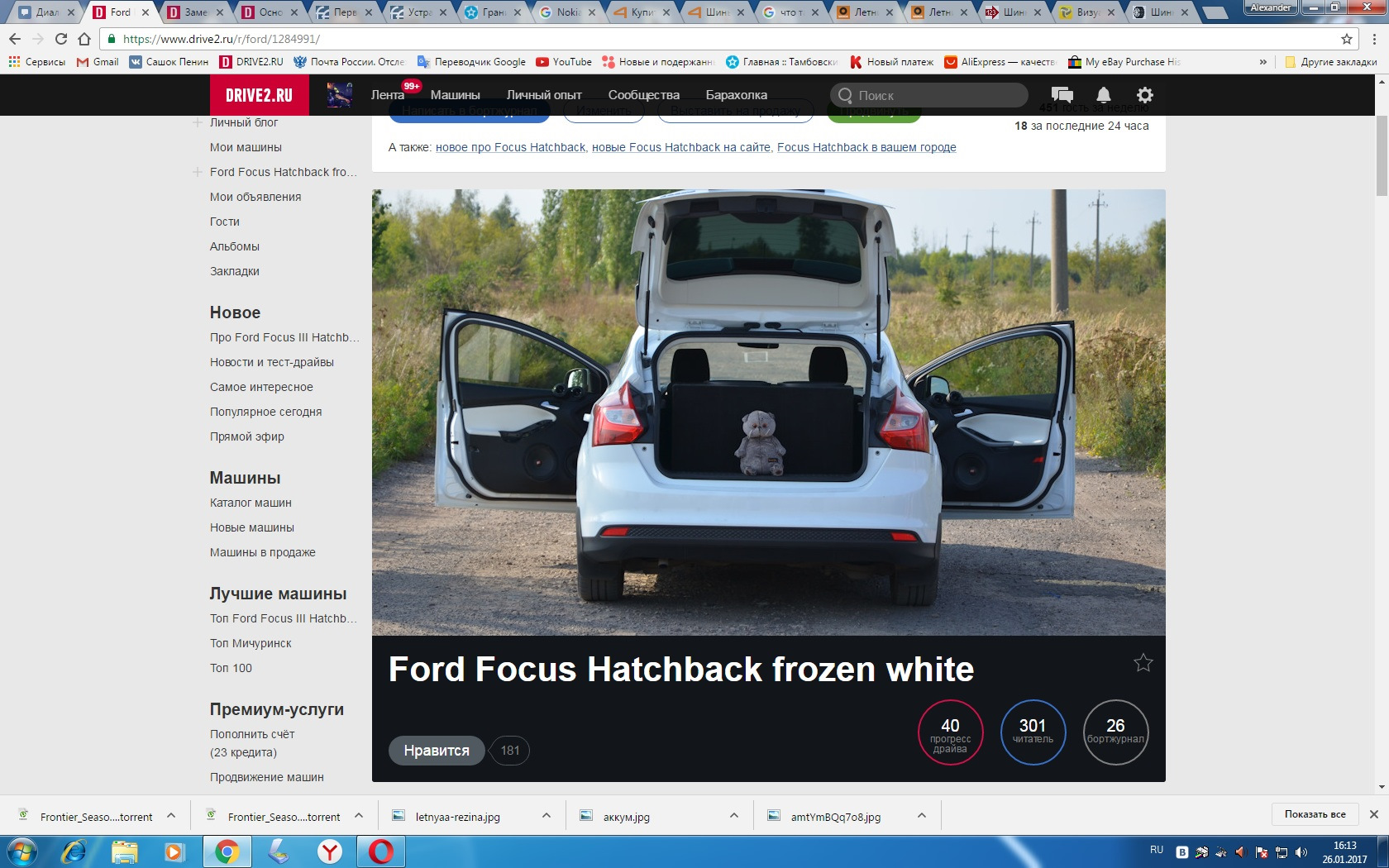Click the page vertical scrollbar thumb
This screenshot has height=868, width=1389.
tap(1382, 155)
